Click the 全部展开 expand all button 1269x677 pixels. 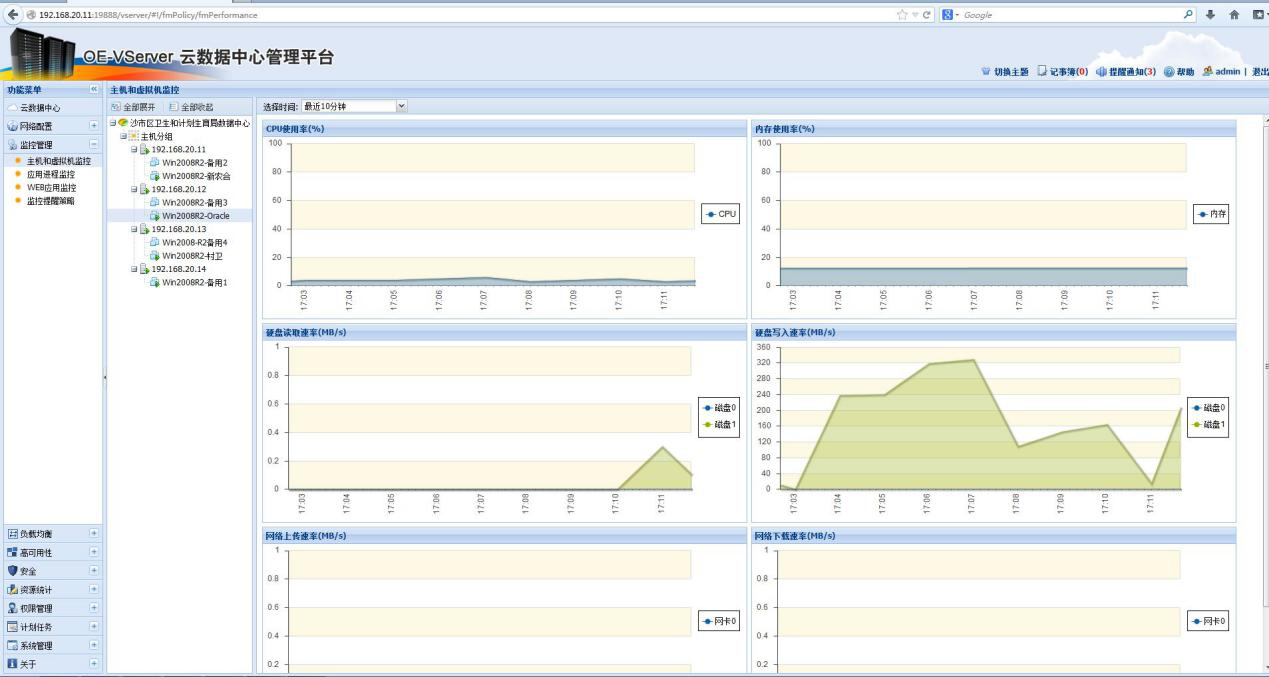(133, 107)
